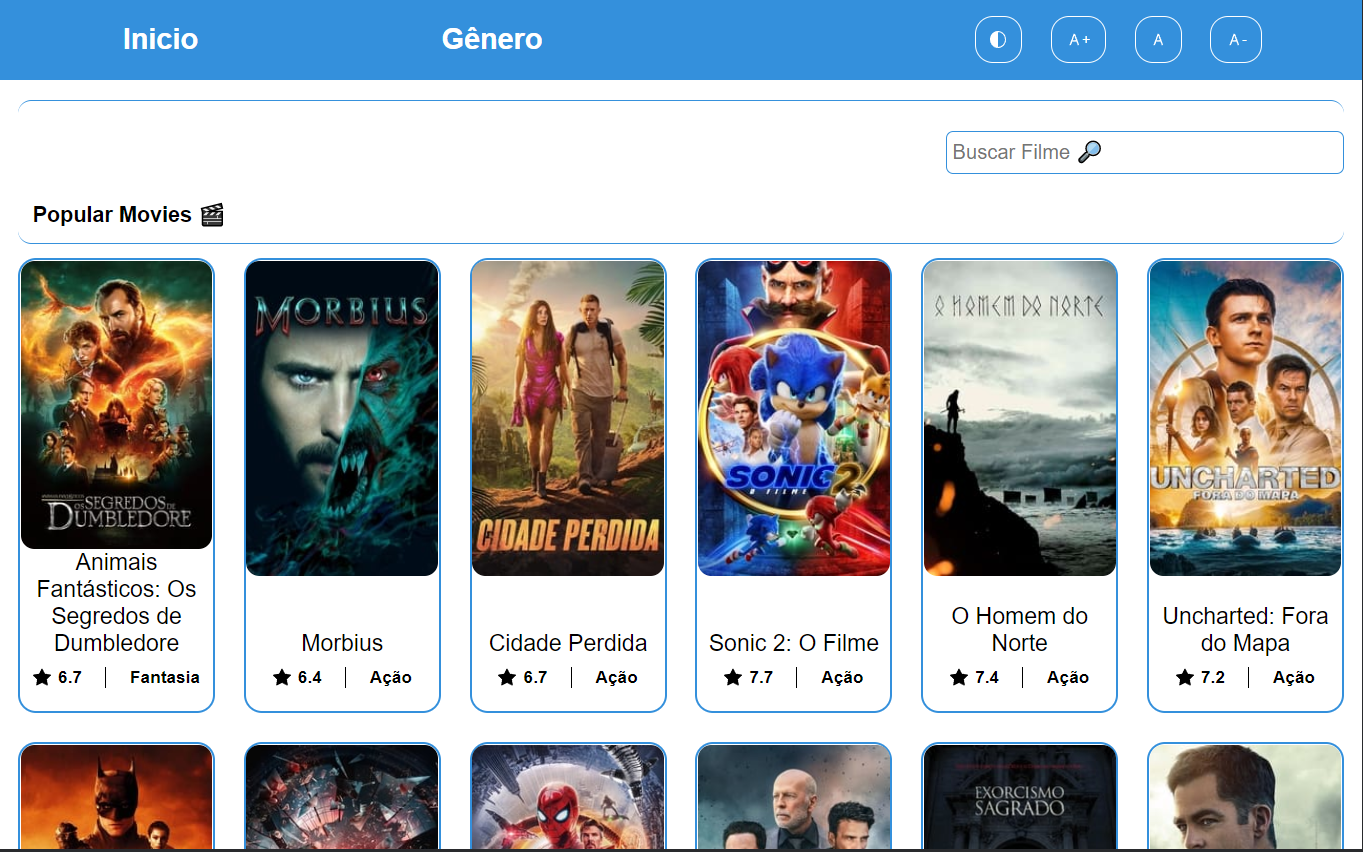
Task: Reset font size with the A button
Action: pos(1158,40)
